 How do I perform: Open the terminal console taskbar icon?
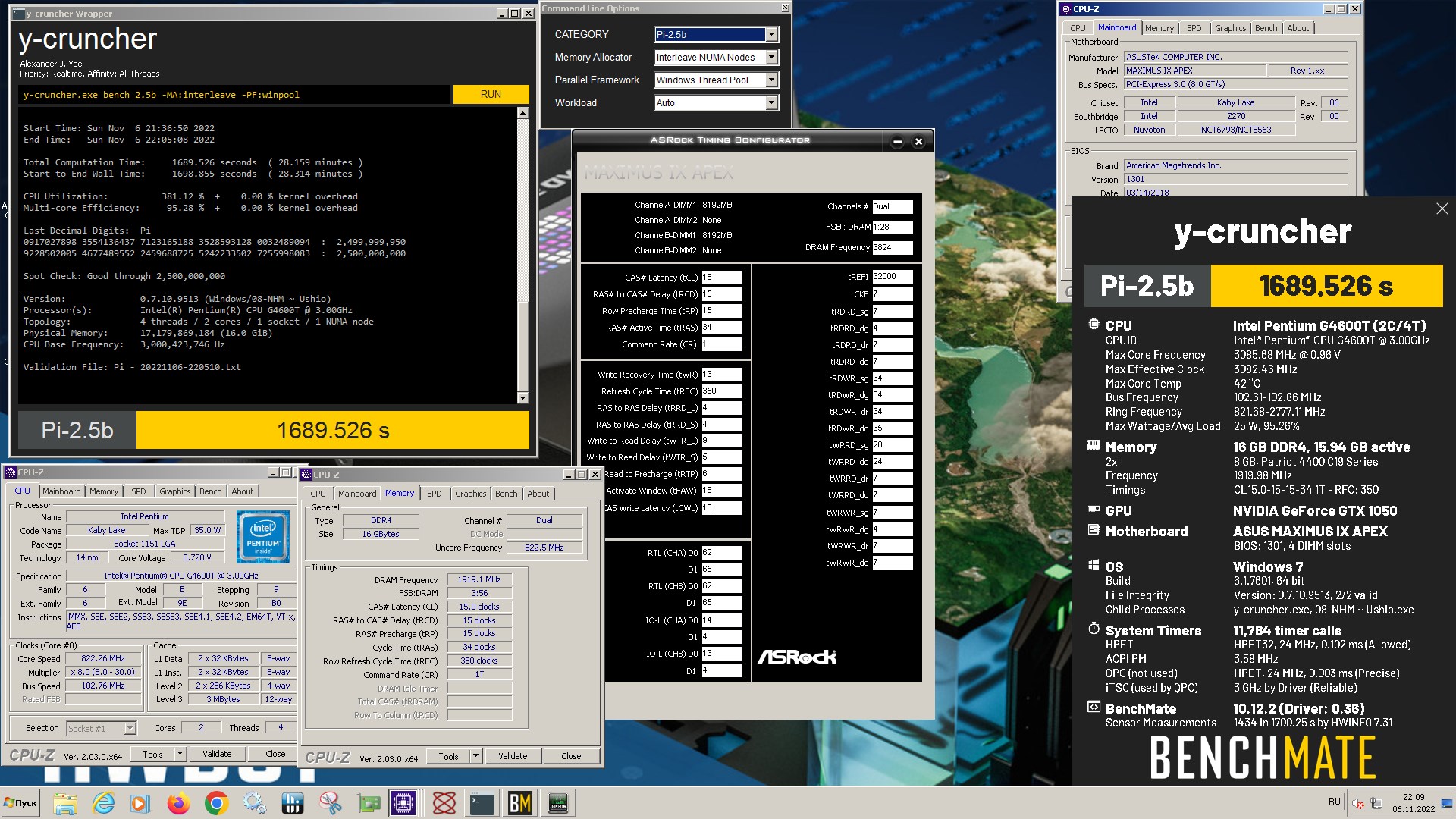click(482, 803)
